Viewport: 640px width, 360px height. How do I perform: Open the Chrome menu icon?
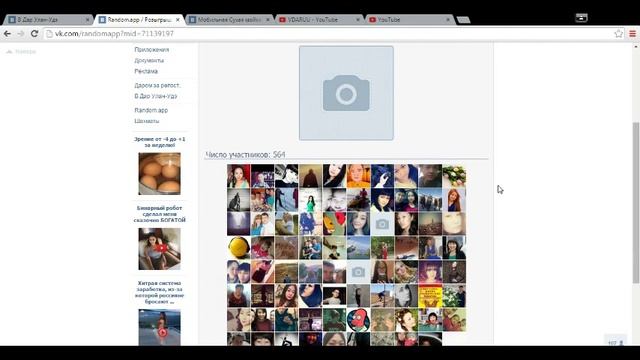632,33
